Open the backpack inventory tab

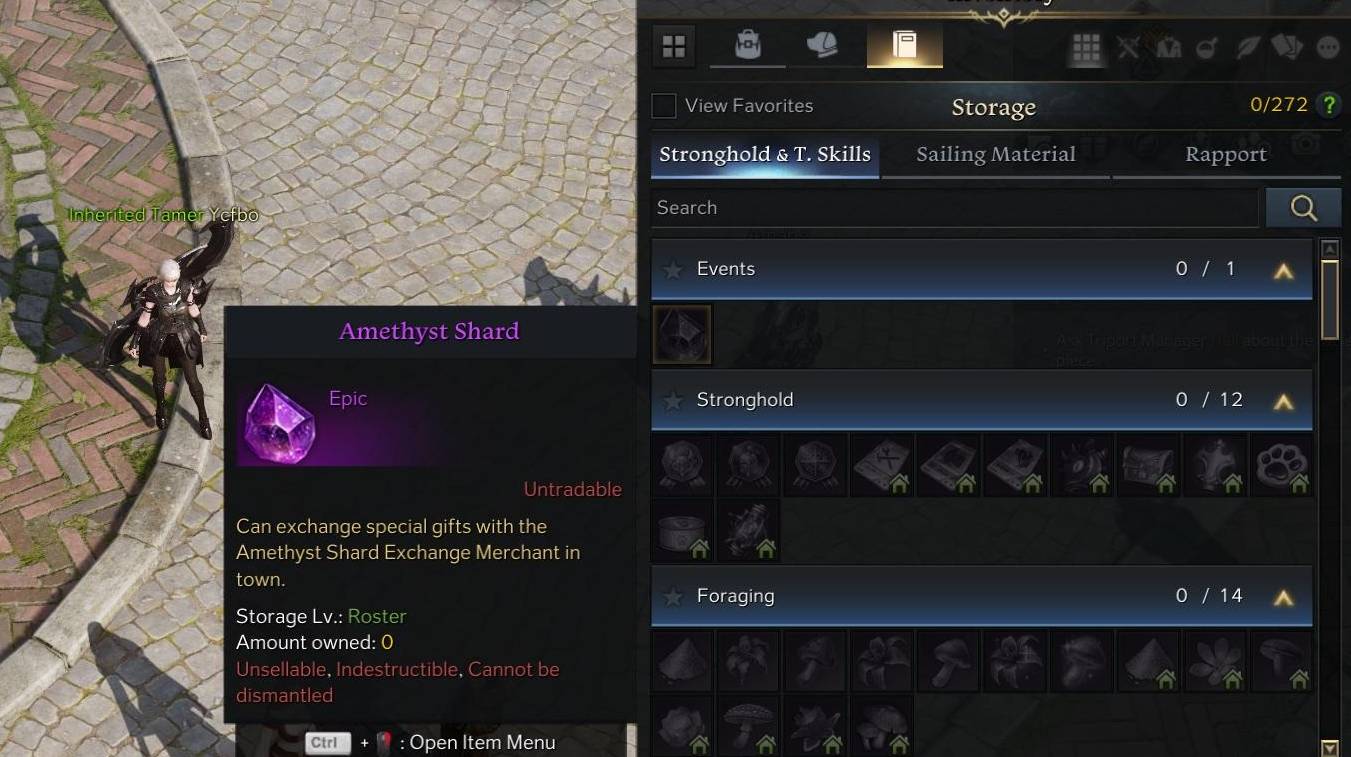(747, 45)
